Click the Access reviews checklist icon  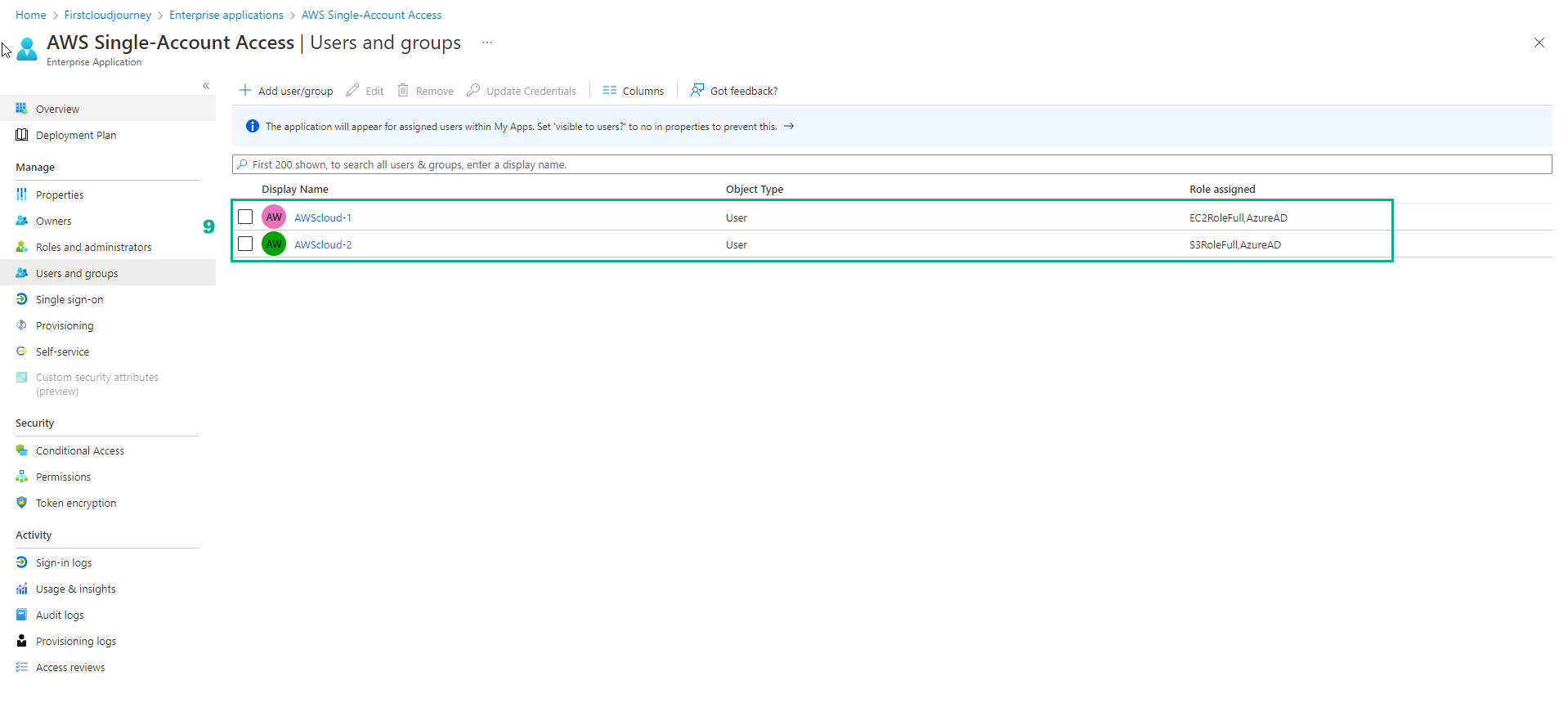[21, 667]
